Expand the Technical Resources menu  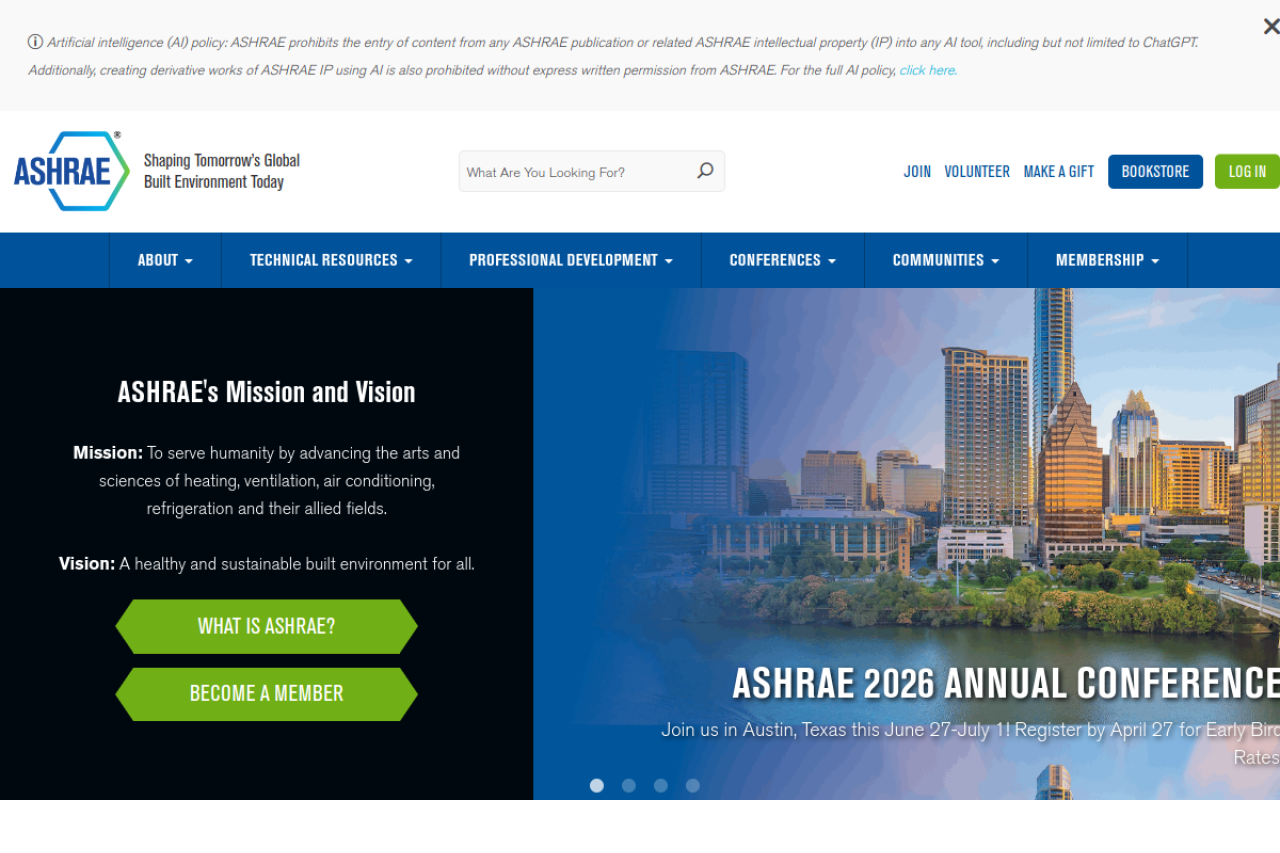pyautogui.click(x=331, y=260)
